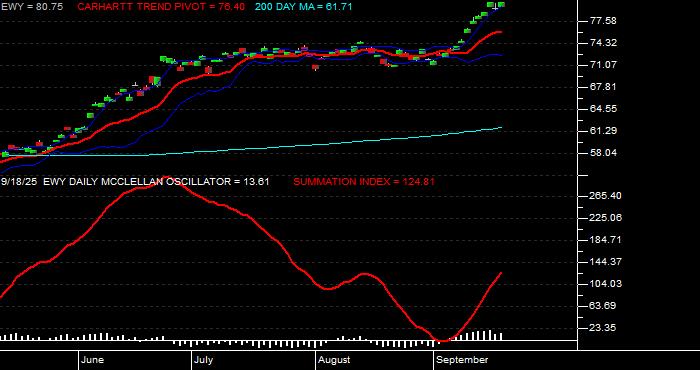This screenshot has width=700, height=370.
Task: Click the 23.35 summation axis value
Action: [x=603, y=328]
